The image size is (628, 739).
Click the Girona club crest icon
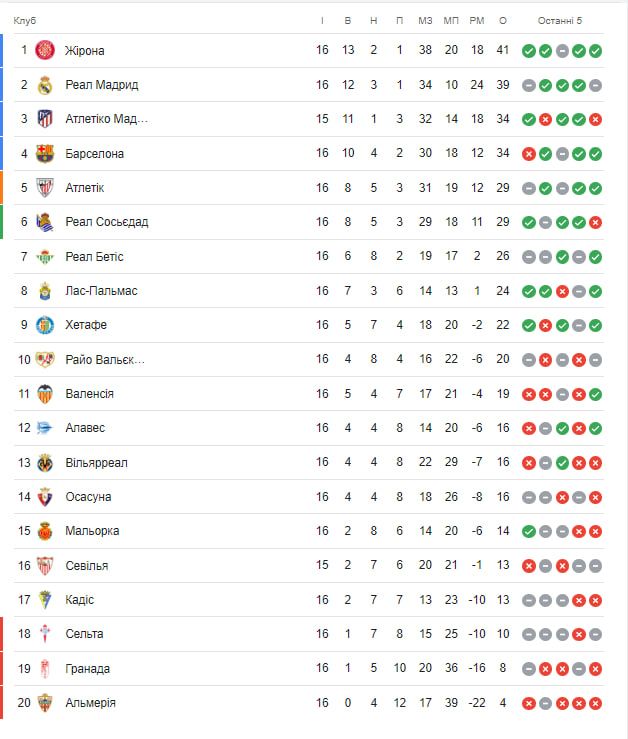pyautogui.click(x=45, y=51)
